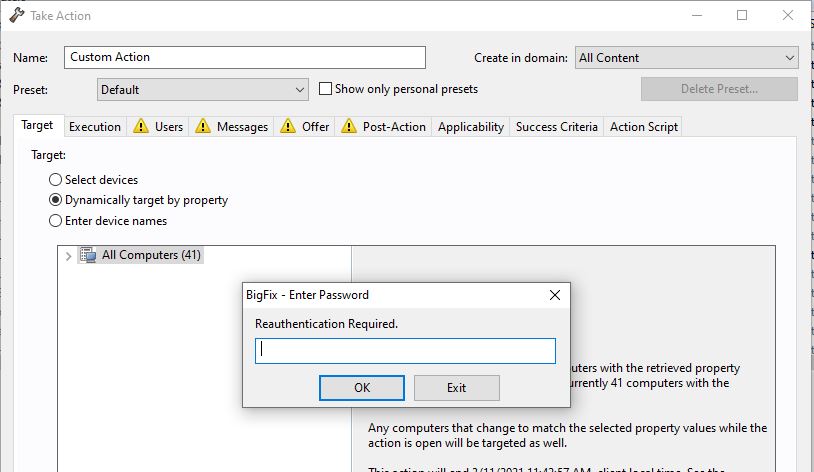Open the Create in domain dropdown
The width and height of the screenshot is (814, 472).
tap(686, 58)
